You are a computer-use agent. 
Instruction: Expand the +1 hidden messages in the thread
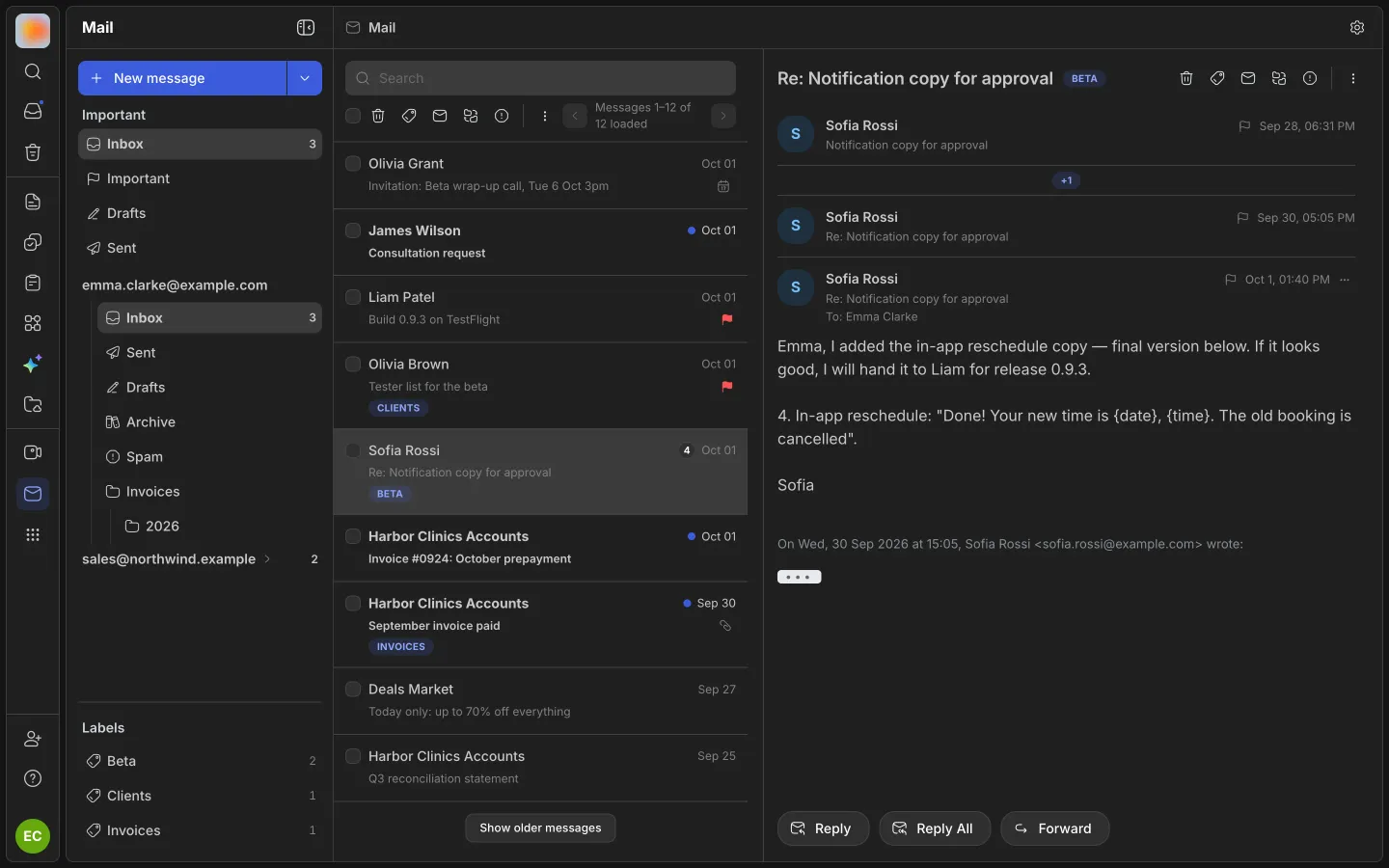click(1066, 180)
